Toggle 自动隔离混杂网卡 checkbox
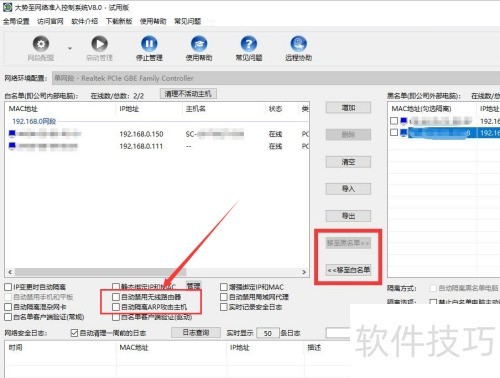Viewport: 500px width, 378px height. point(8,307)
